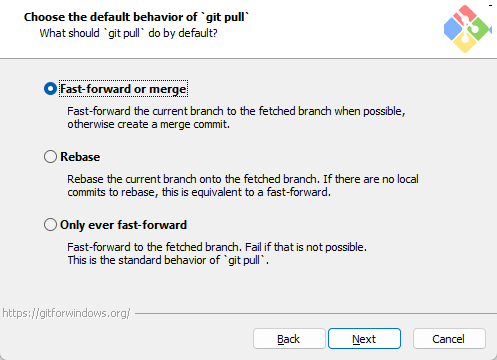Return with the Back button
This screenshot has height=360, width=497.
coord(289,339)
